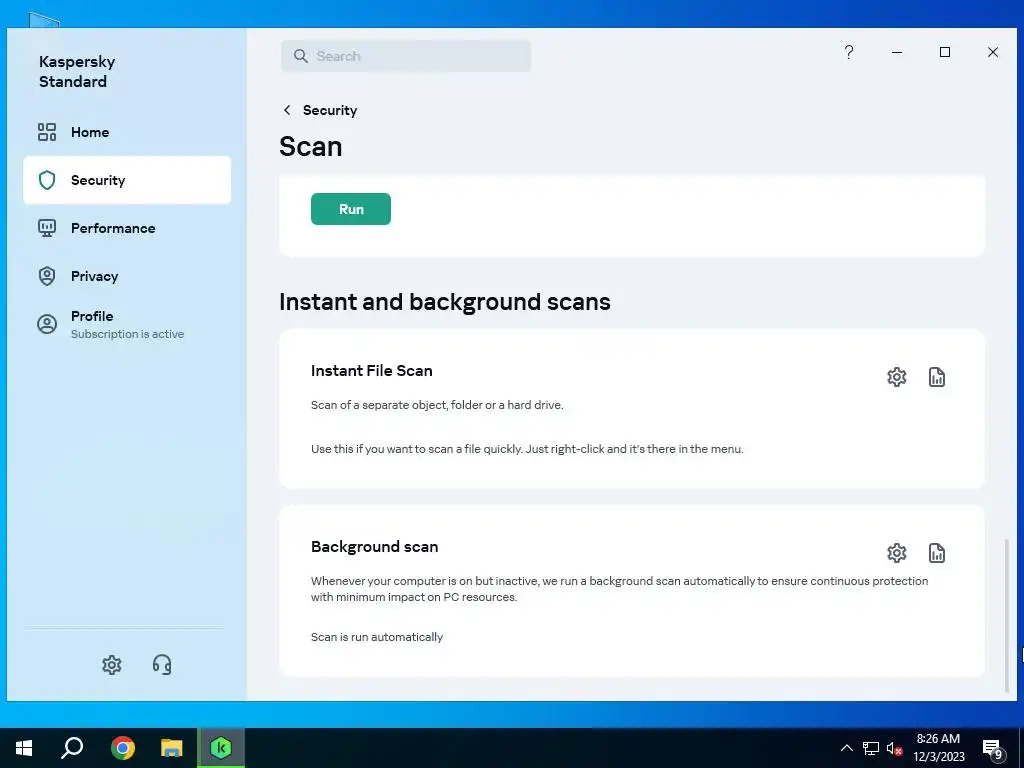The width and height of the screenshot is (1024, 768).
Task: Open support headset icon in sidebar
Action: [162, 665]
